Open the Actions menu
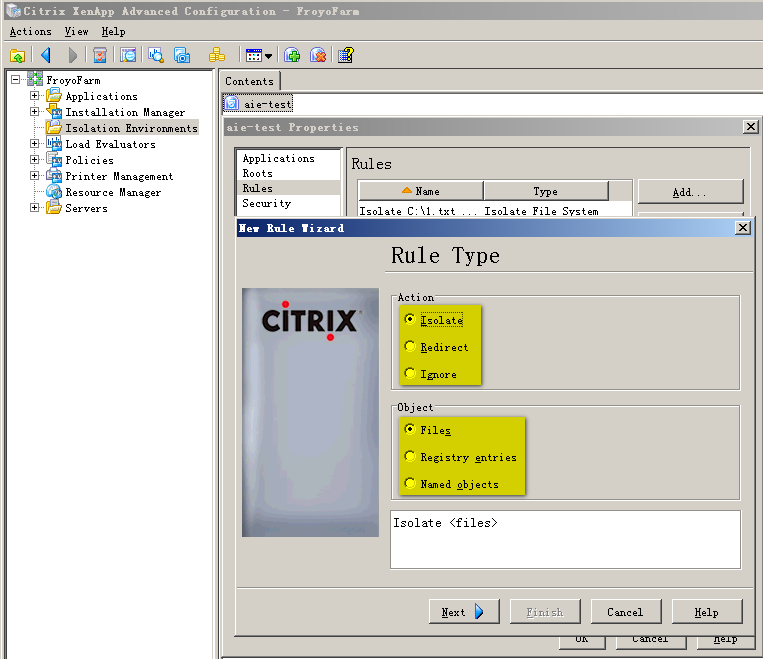Image resolution: width=763 pixels, height=659 pixels. click(30, 32)
